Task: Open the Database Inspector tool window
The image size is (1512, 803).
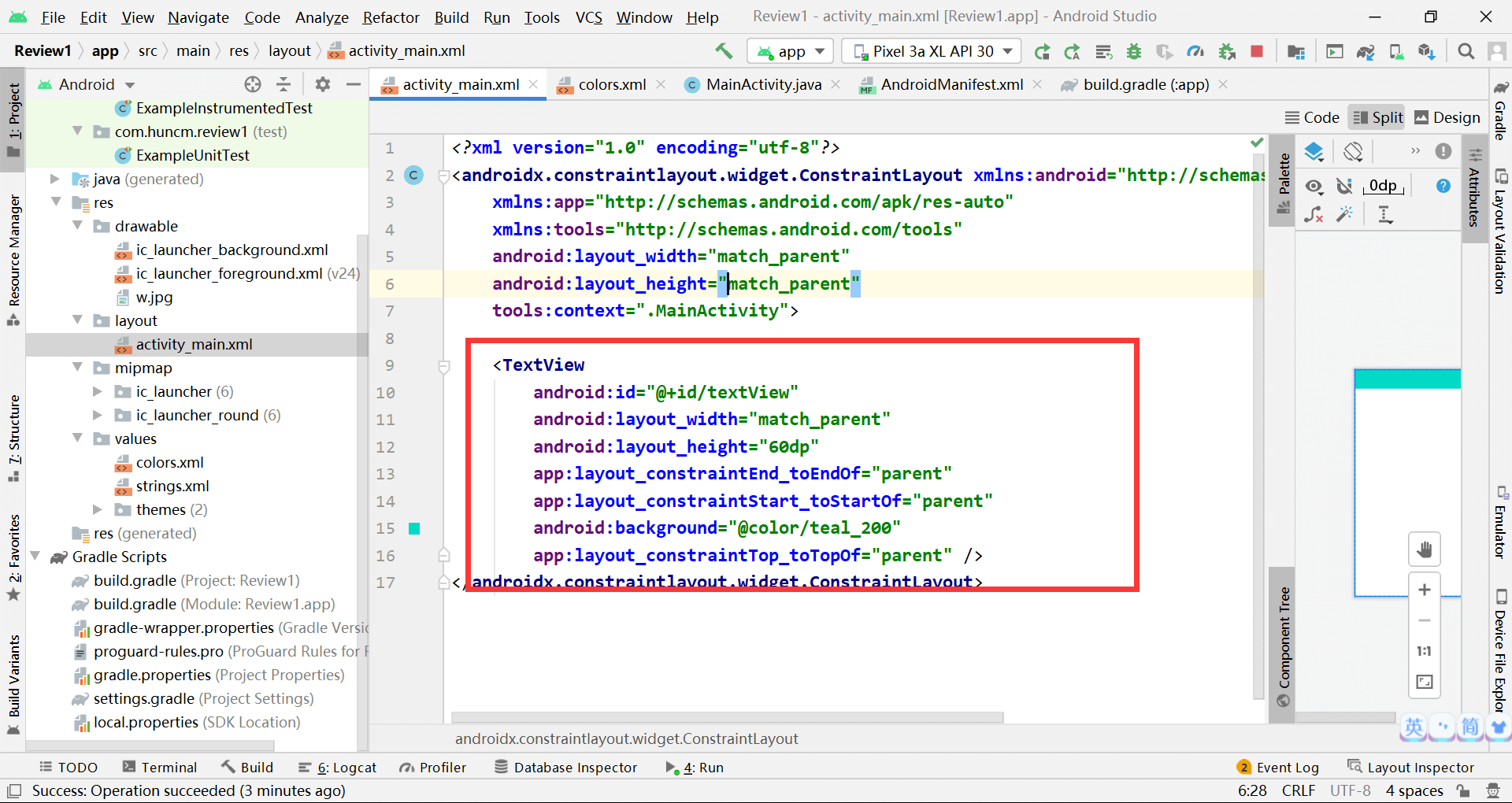Action: click(x=565, y=768)
